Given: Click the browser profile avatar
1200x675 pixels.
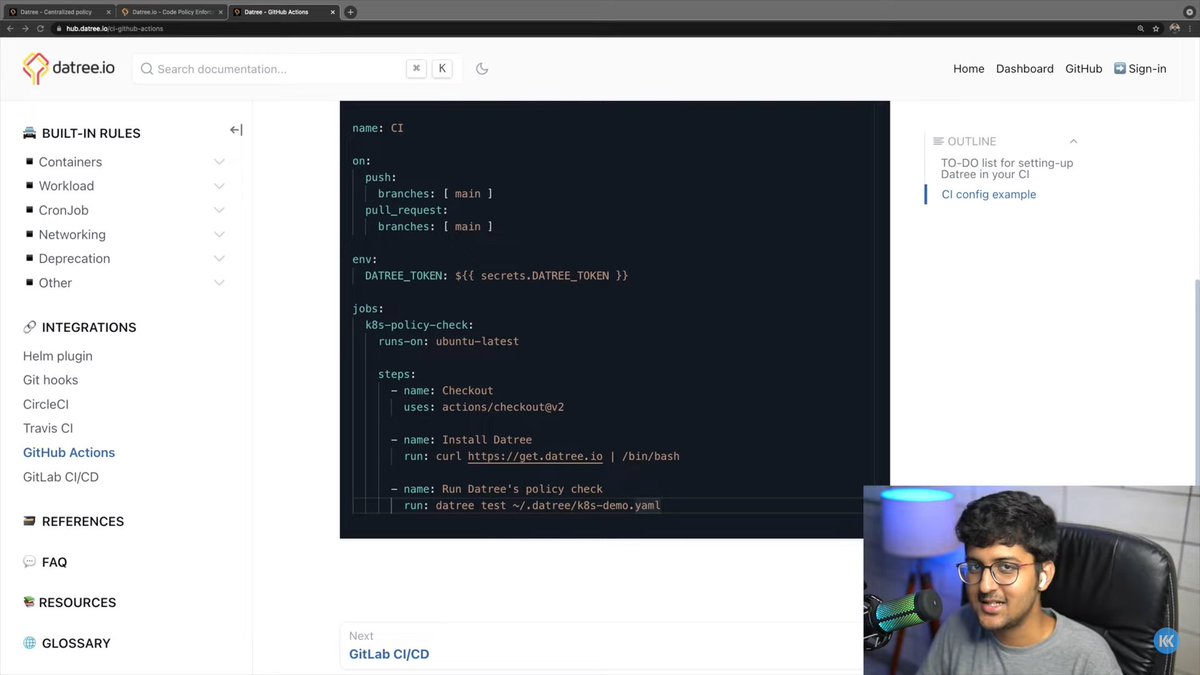Looking at the screenshot, I should (x=1175, y=28).
